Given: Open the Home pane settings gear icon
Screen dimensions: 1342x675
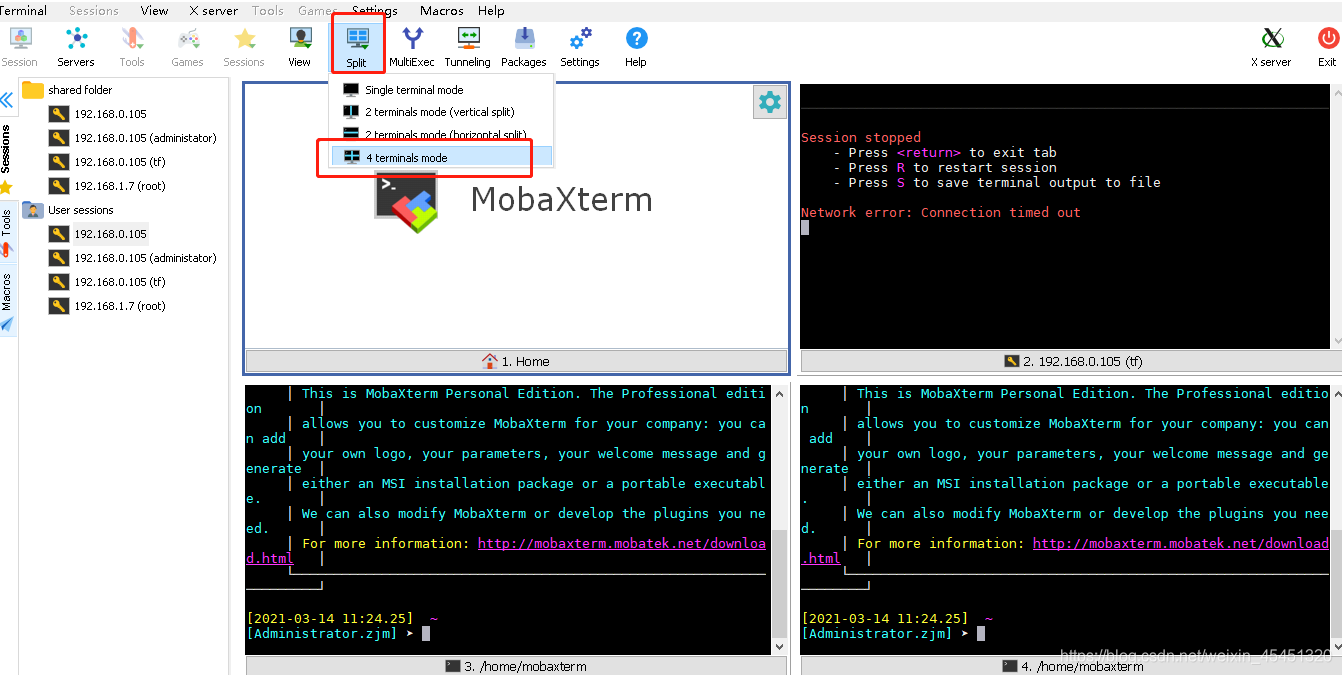Looking at the screenshot, I should click(x=770, y=102).
